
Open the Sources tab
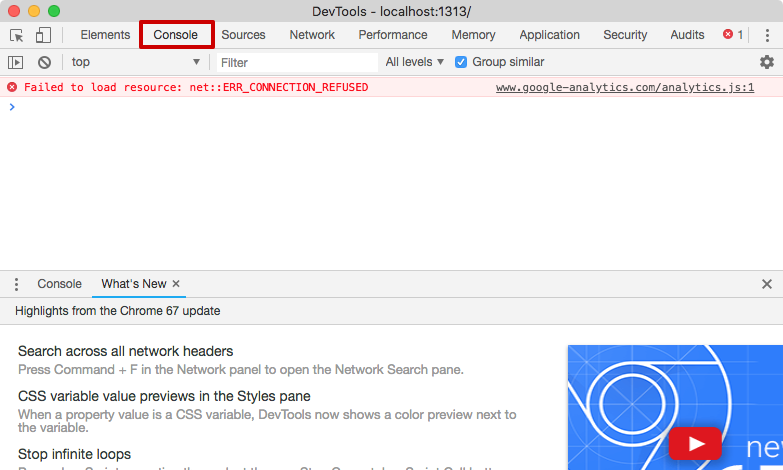point(243,35)
